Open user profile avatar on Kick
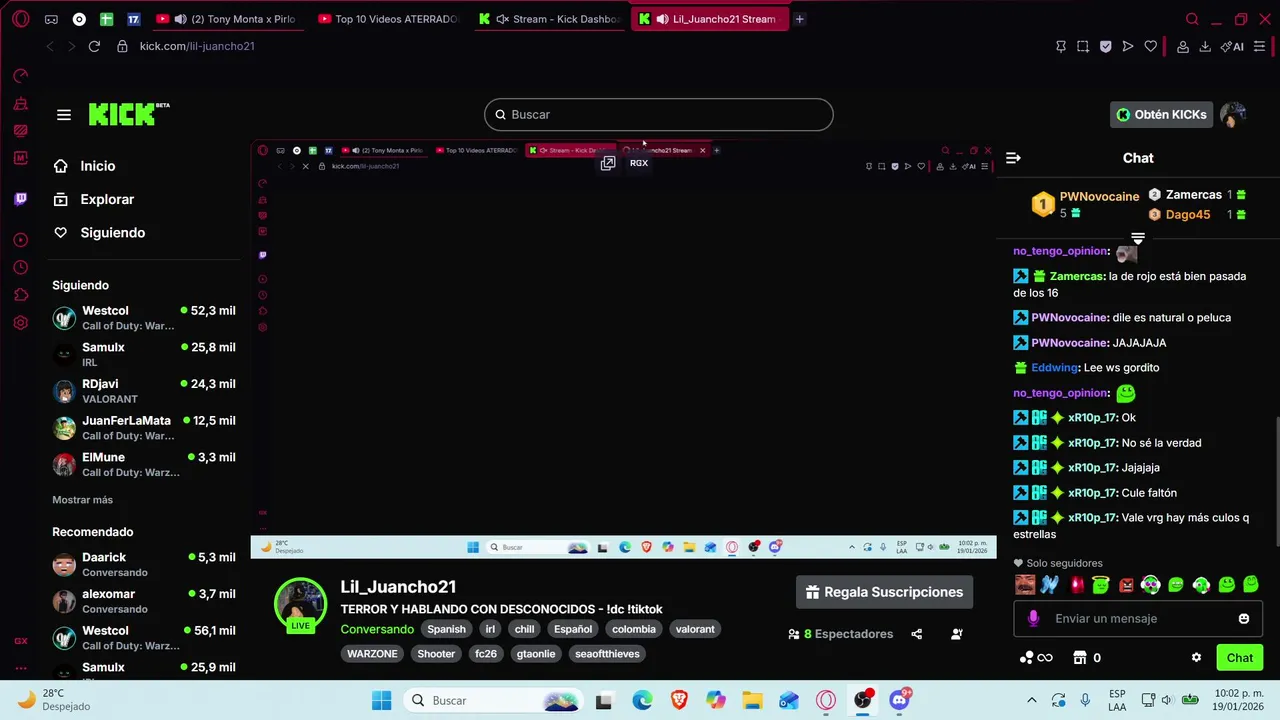 (x=1233, y=114)
